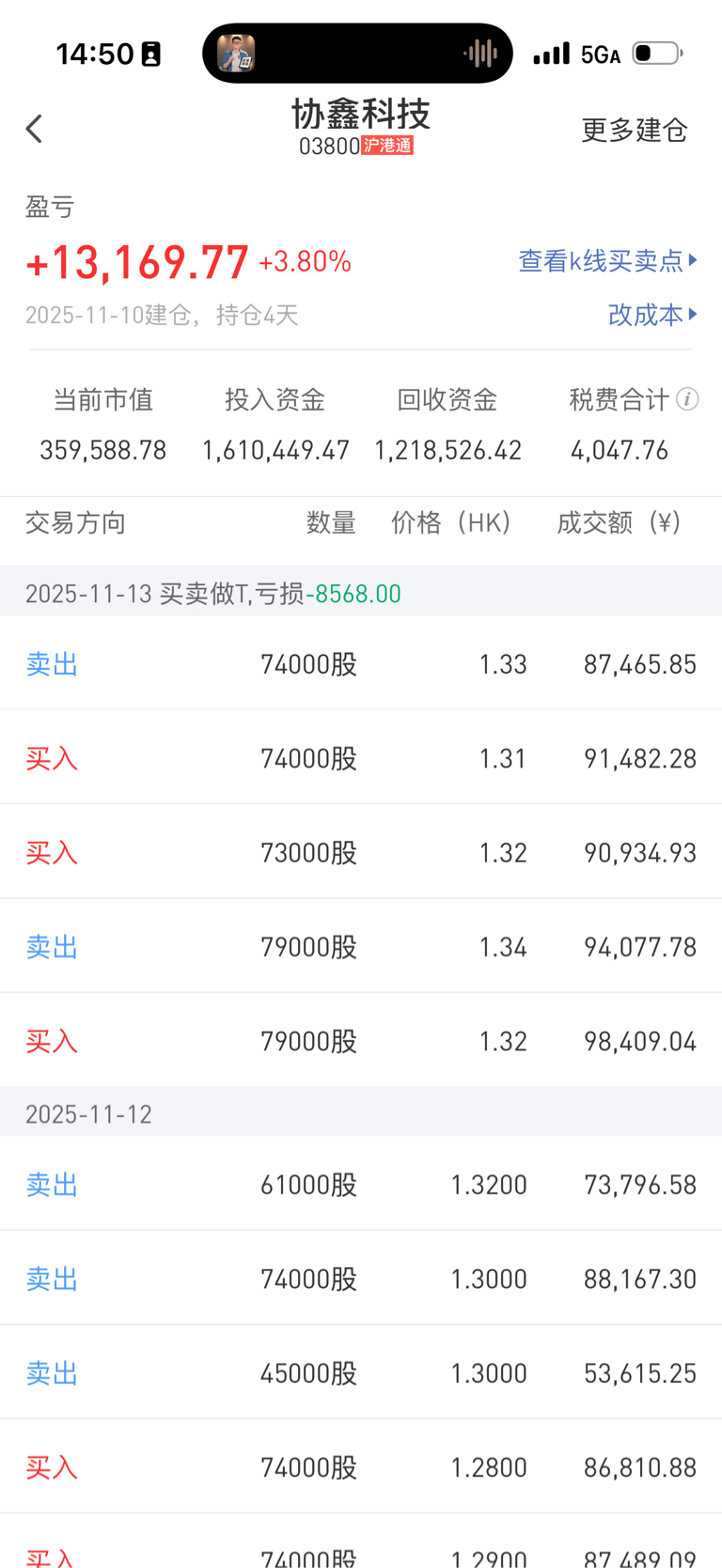The width and height of the screenshot is (722, 1568).
Task: Tap the ID card icon next to the time
Action: [150, 54]
